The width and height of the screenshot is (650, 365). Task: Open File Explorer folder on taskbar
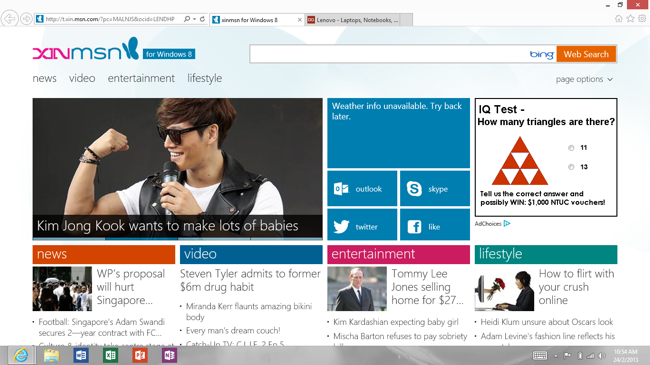coord(51,355)
